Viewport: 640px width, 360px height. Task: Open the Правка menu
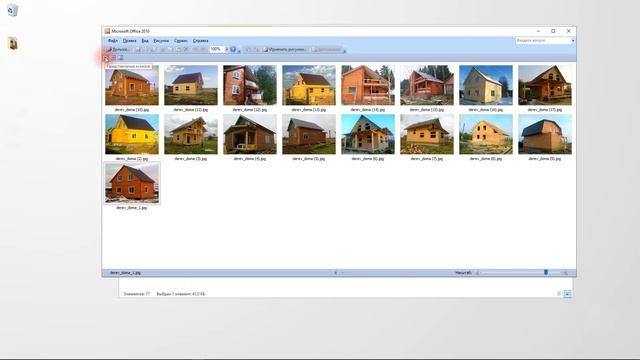pyautogui.click(x=129, y=41)
